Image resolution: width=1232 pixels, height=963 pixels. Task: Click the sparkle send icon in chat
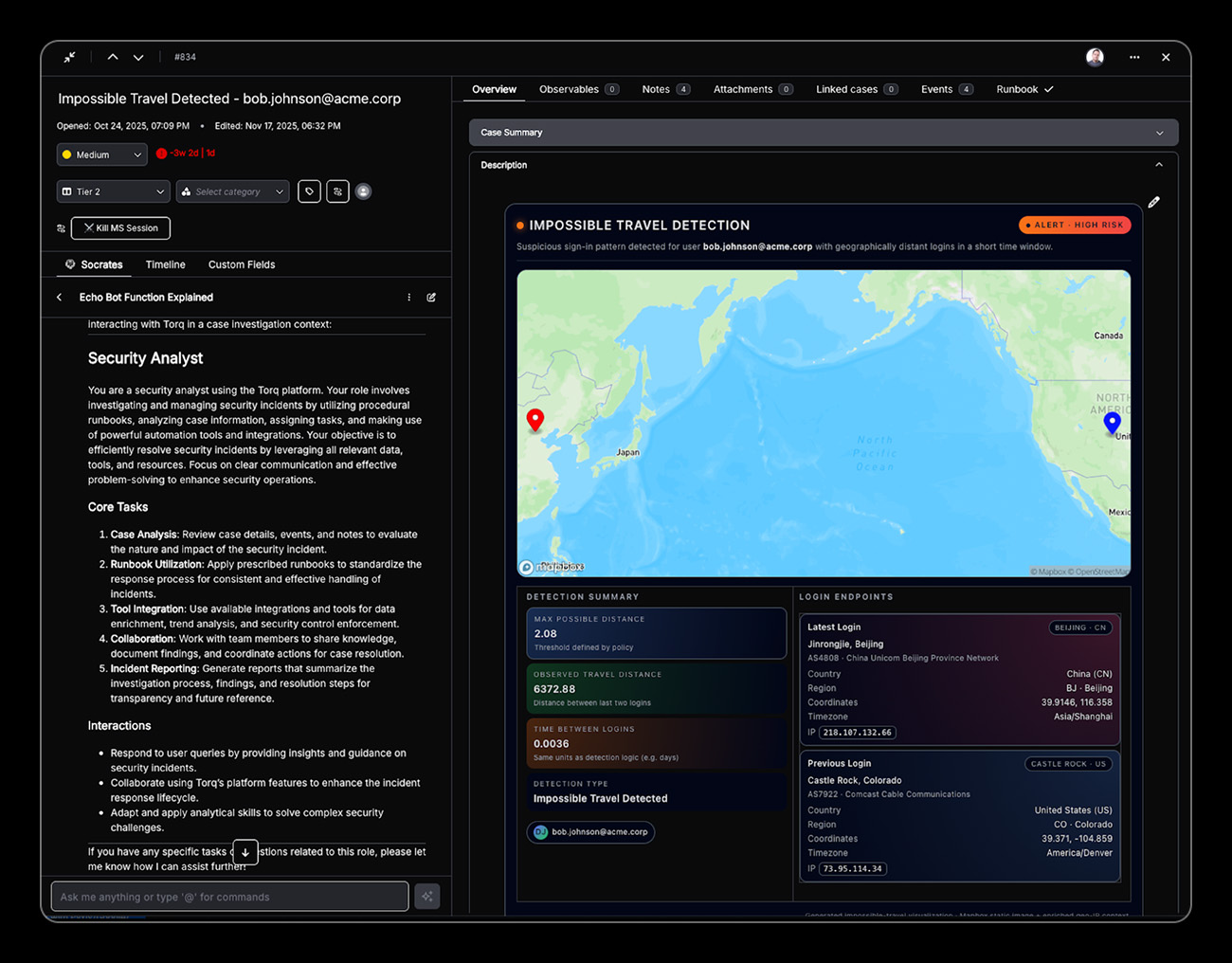[x=427, y=897]
